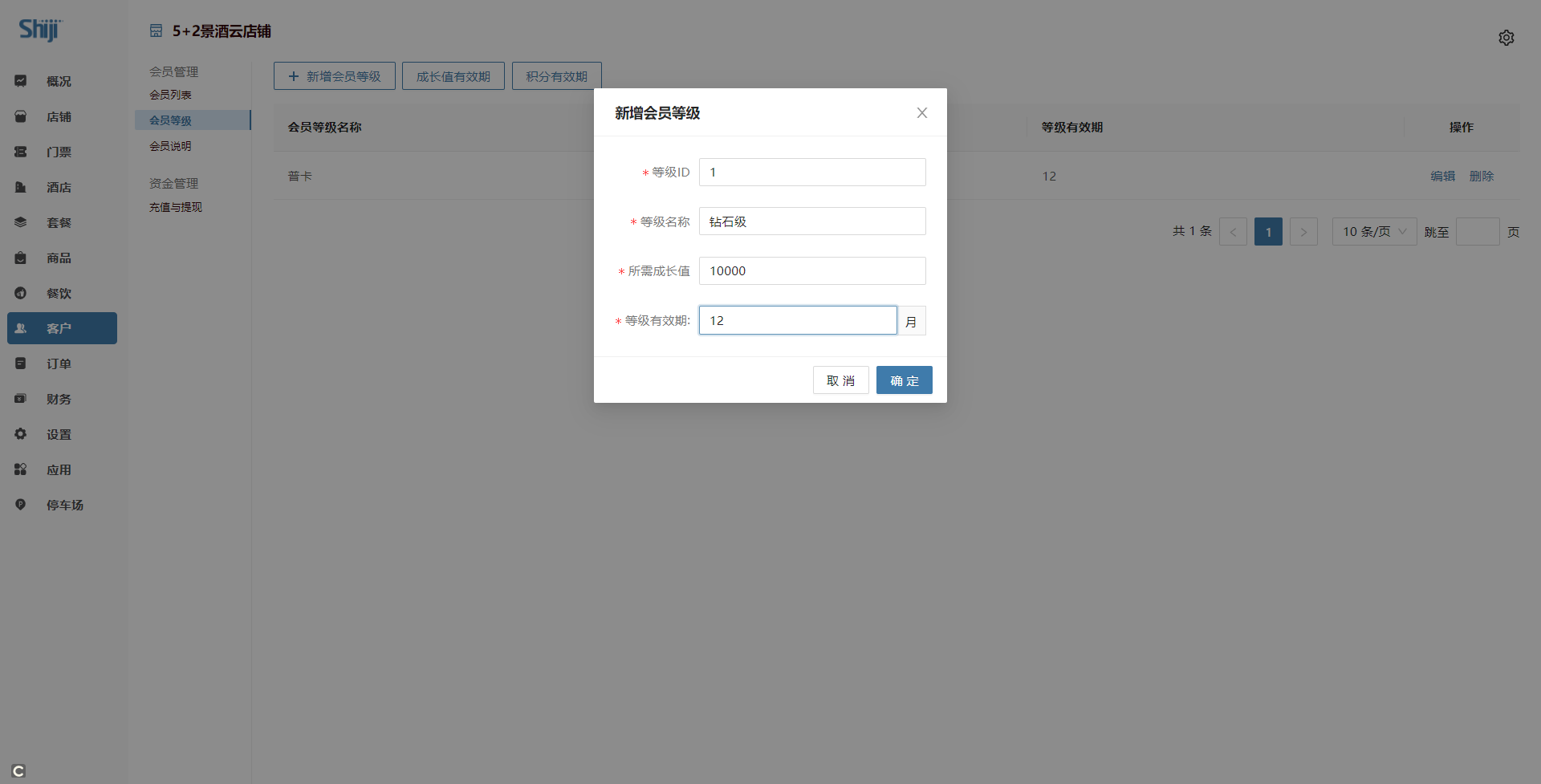The height and width of the screenshot is (784, 1541).
Task: Click the 概况 overview sidebar icon
Action: pos(21,81)
